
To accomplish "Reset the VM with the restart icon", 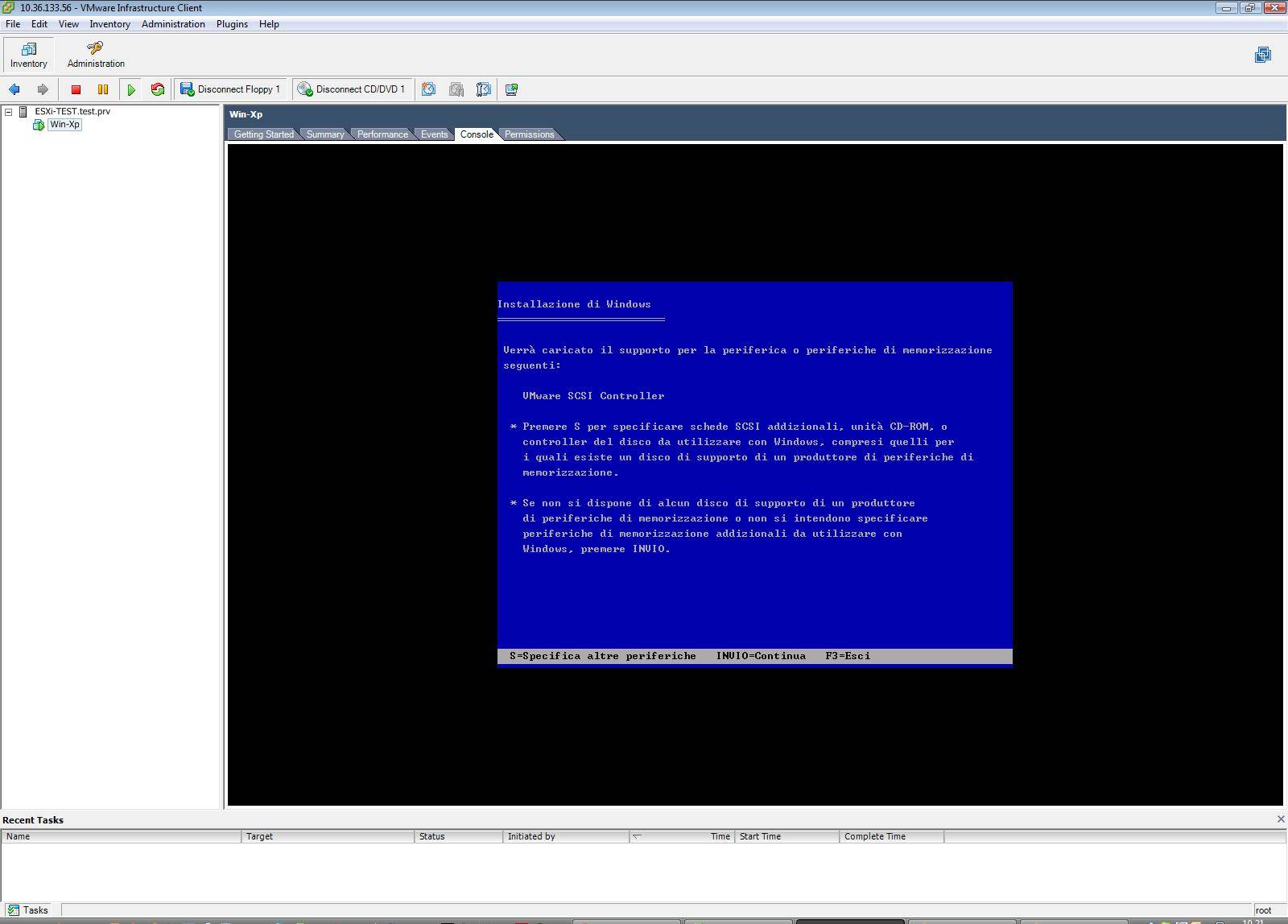I will click(158, 89).
